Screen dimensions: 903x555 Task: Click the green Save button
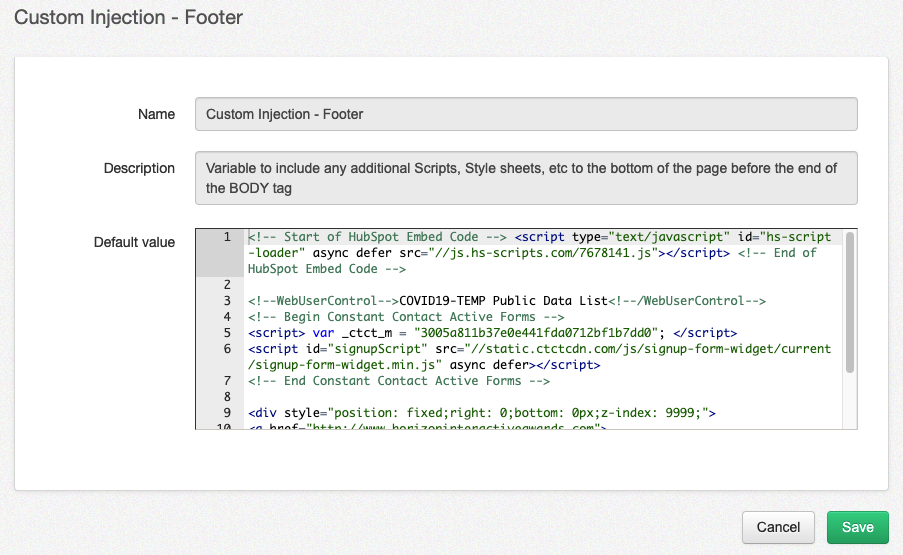858,527
